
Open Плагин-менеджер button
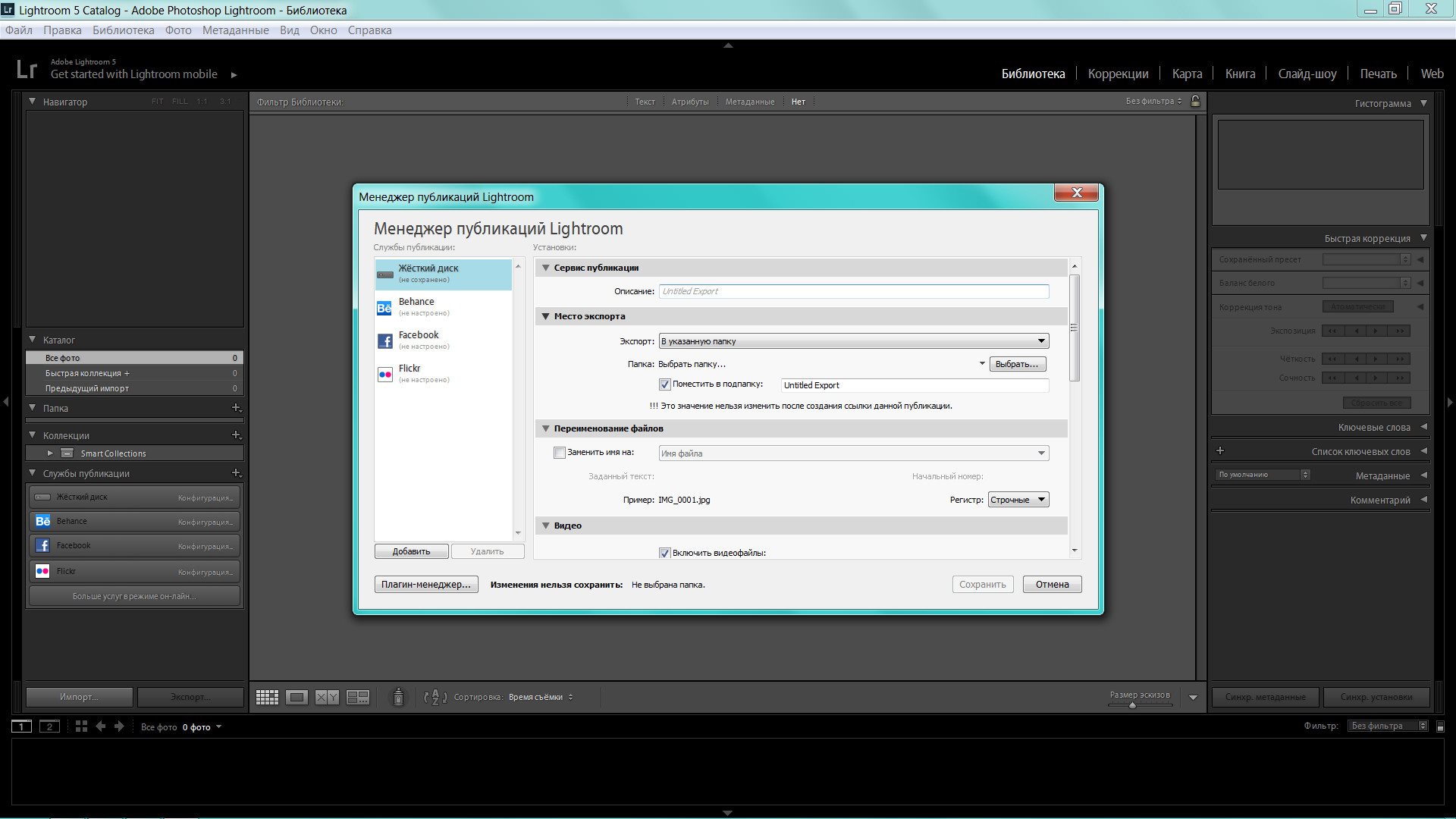coord(426,584)
